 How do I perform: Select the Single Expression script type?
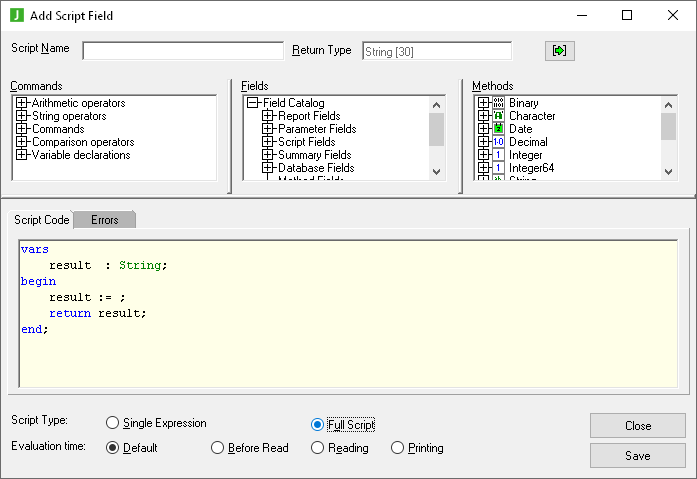pos(113,423)
